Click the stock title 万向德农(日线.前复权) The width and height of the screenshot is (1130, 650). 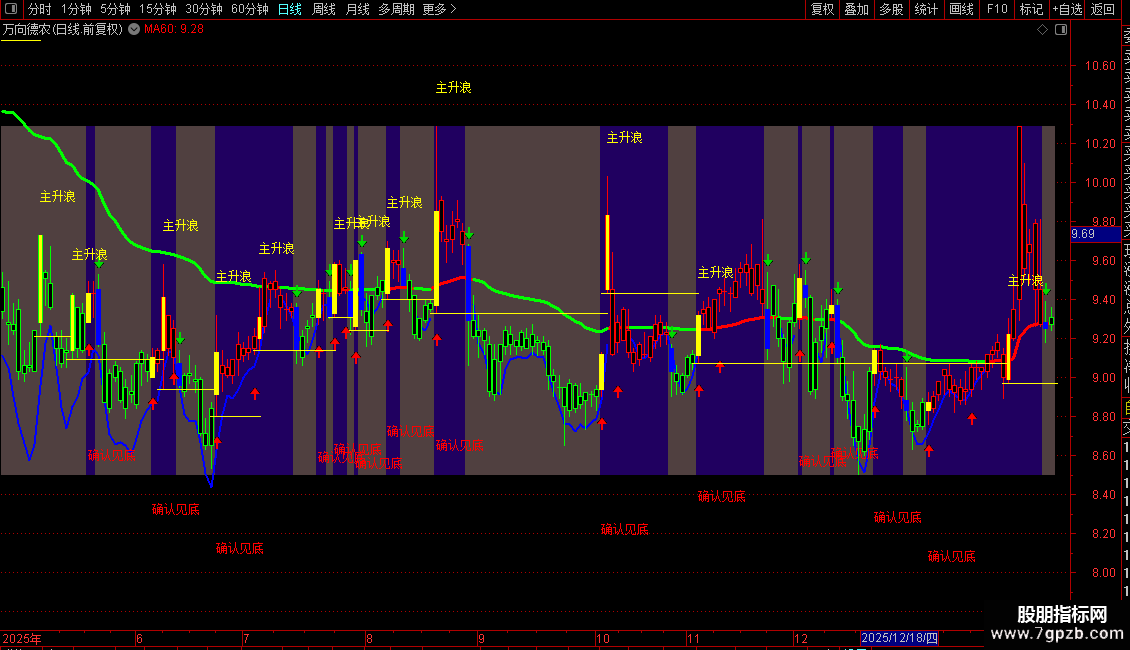[x=63, y=30]
